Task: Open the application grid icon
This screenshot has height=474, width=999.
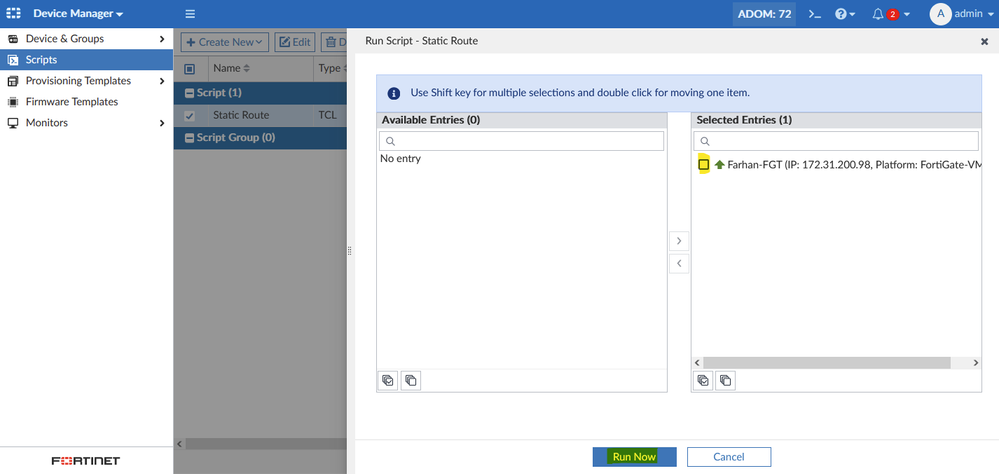Action: click(x=13, y=13)
